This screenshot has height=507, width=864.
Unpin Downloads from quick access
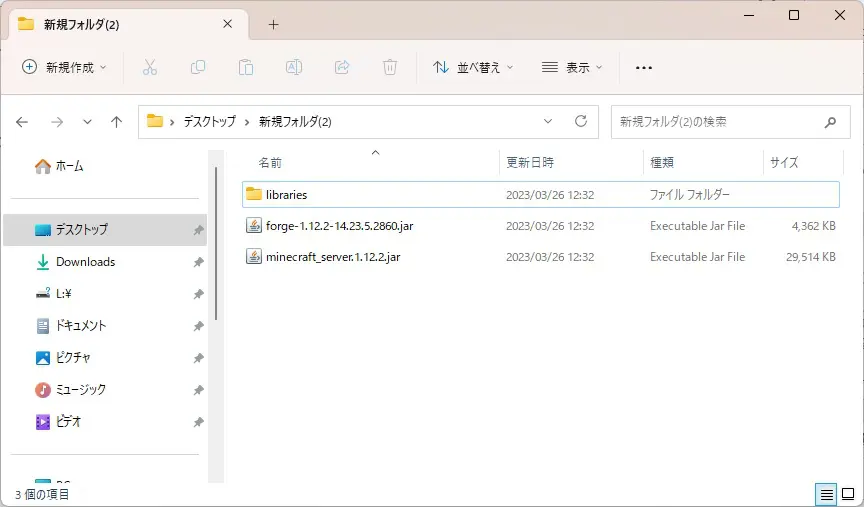tap(198, 262)
